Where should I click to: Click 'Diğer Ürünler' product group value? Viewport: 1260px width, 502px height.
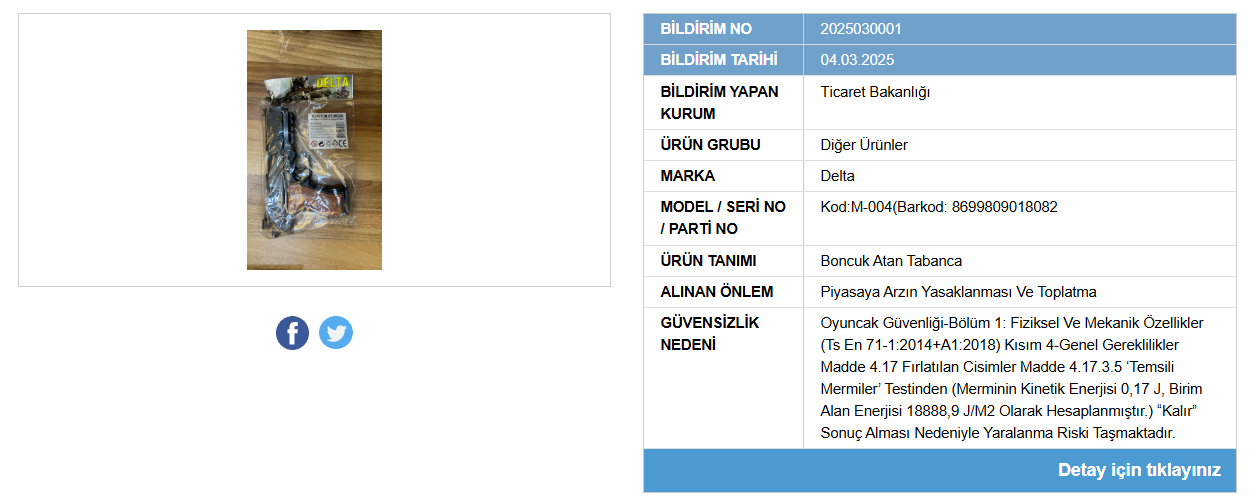pos(864,145)
